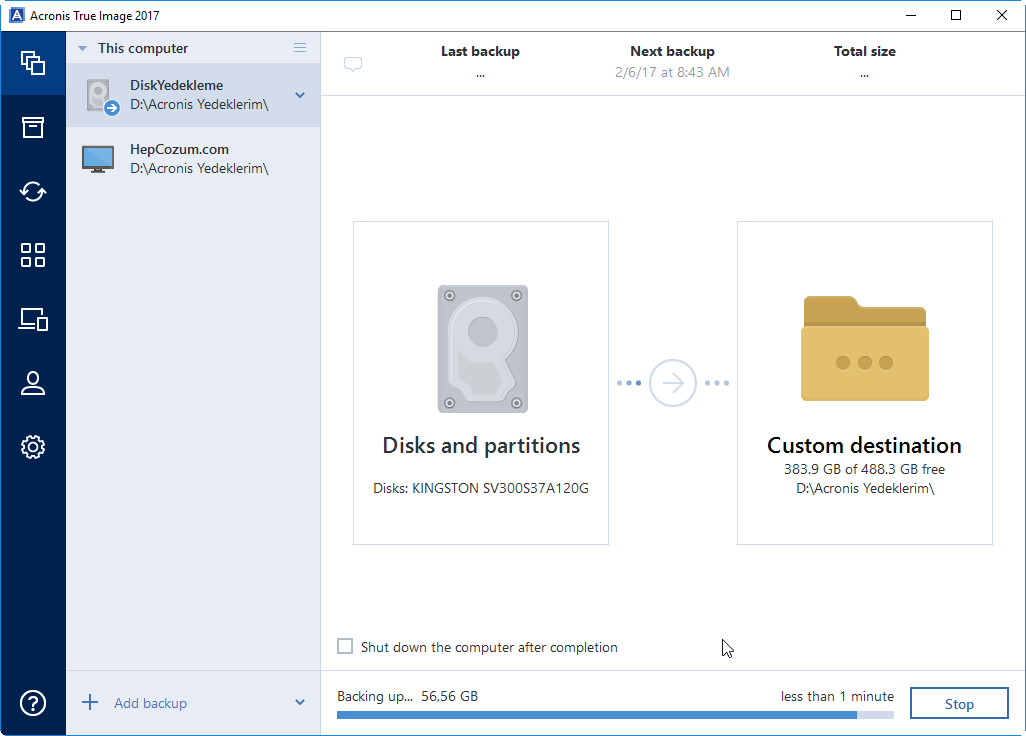
Task: Click the Total size heading
Action: (x=864, y=51)
